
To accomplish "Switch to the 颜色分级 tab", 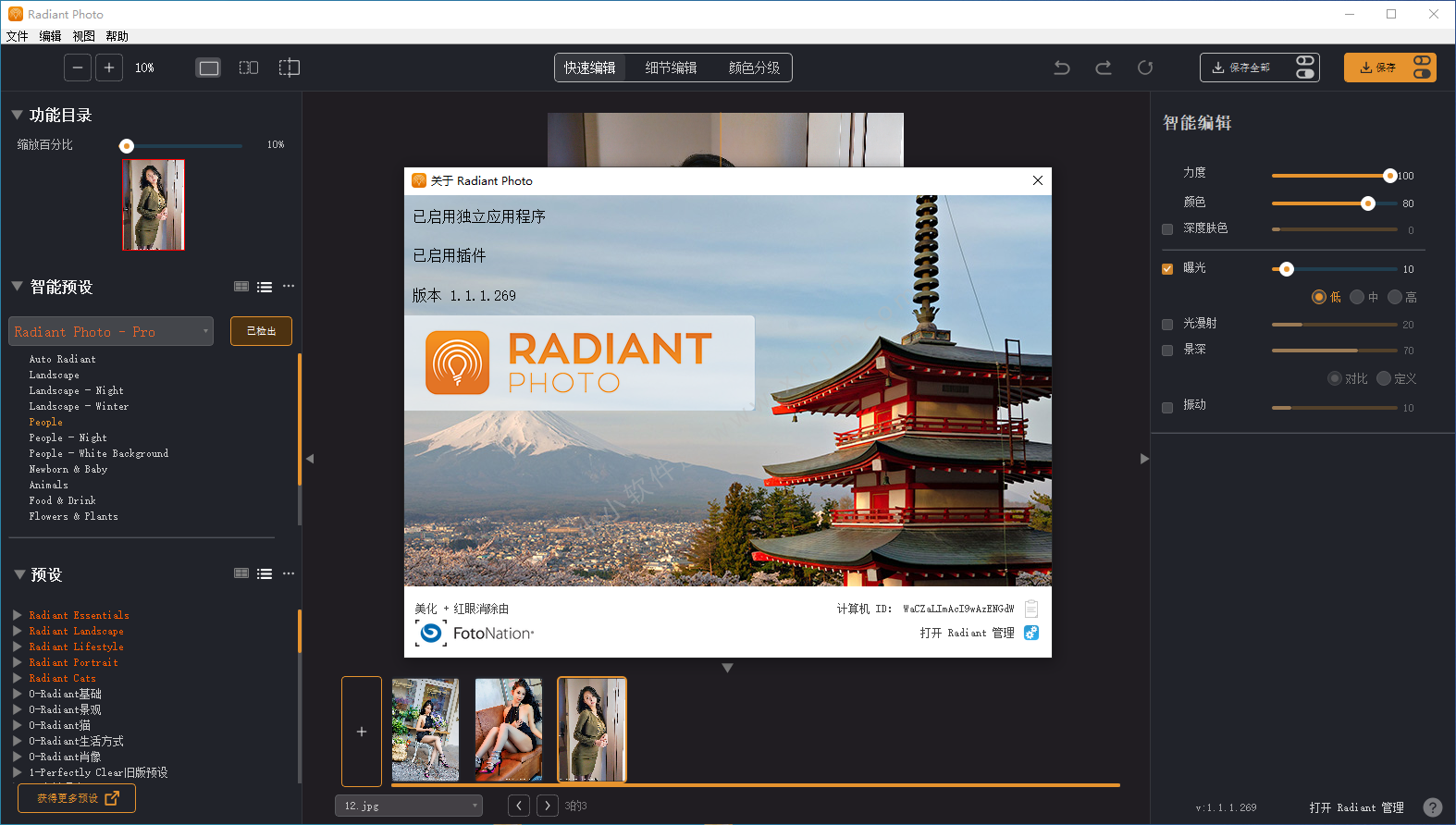I will (x=754, y=68).
